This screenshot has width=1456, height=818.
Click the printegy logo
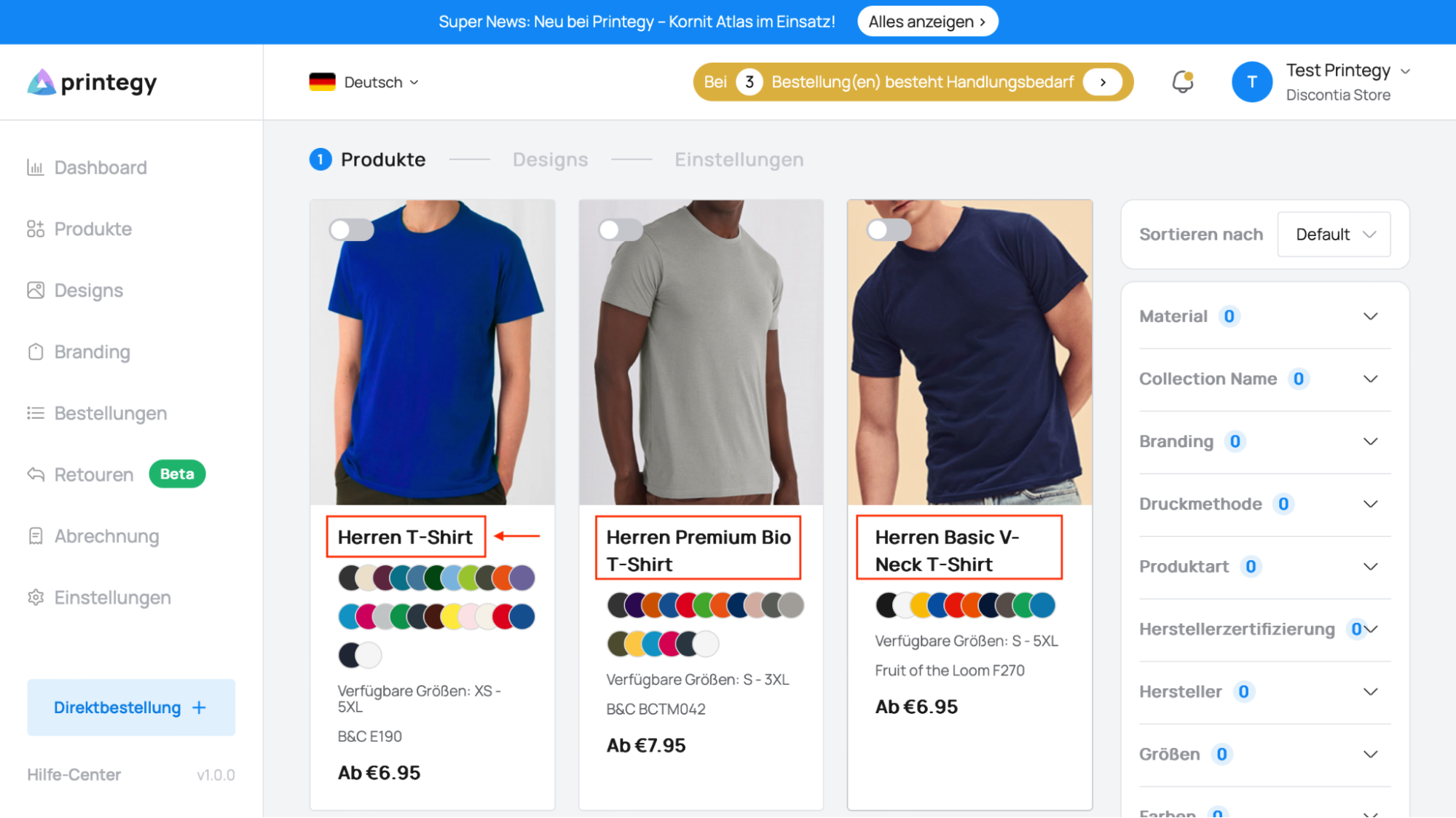(x=93, y=82)
